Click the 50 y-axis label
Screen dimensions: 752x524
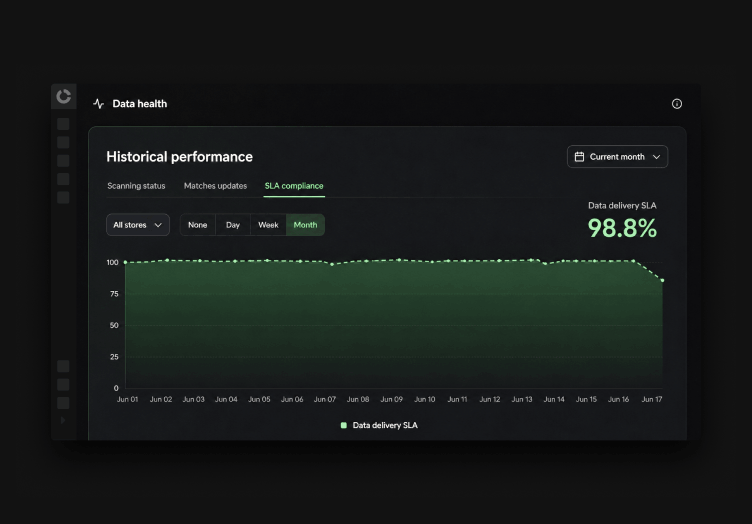point(114,326)
